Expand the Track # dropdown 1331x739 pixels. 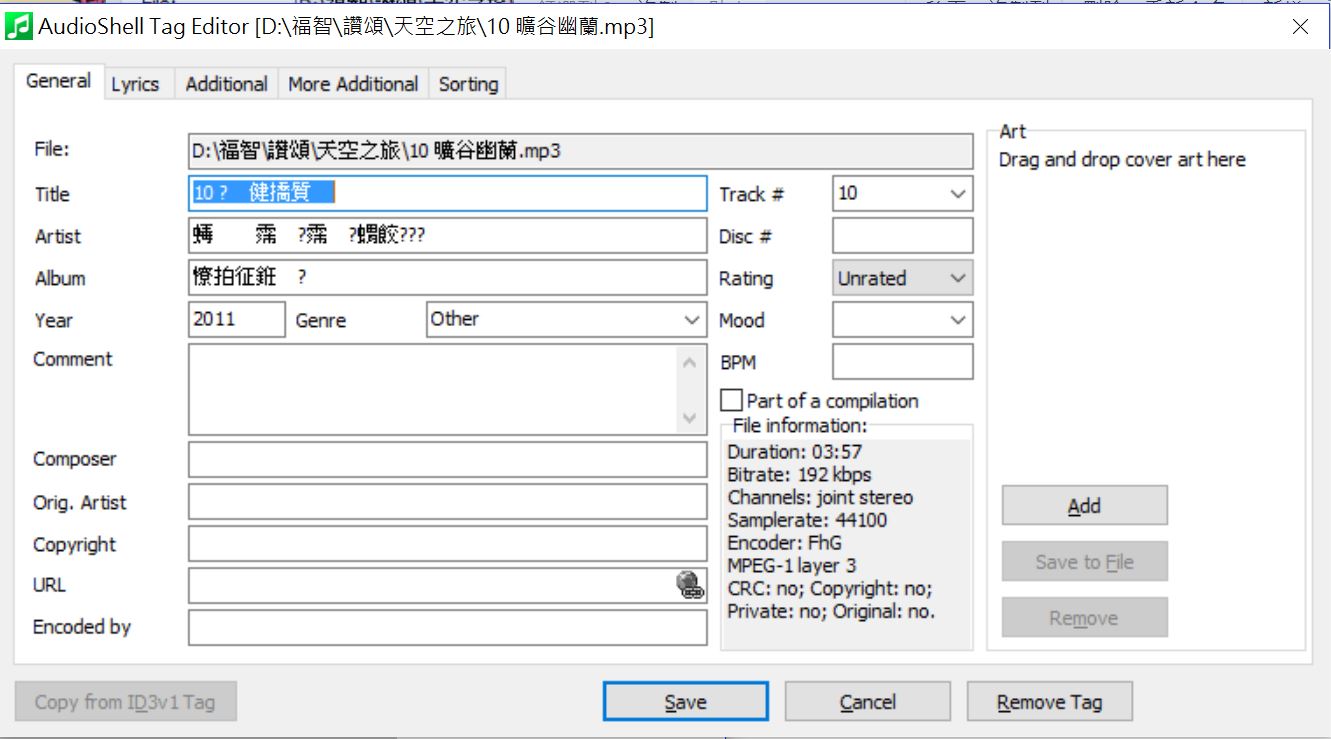[958, 194]
